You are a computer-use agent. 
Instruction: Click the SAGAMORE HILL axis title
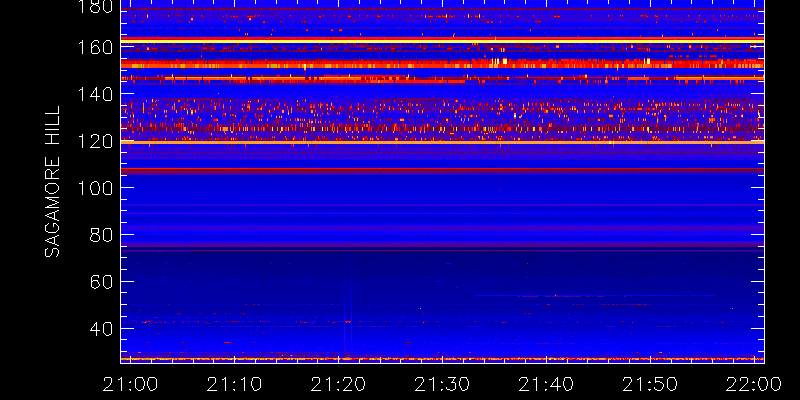pos(52,182)
